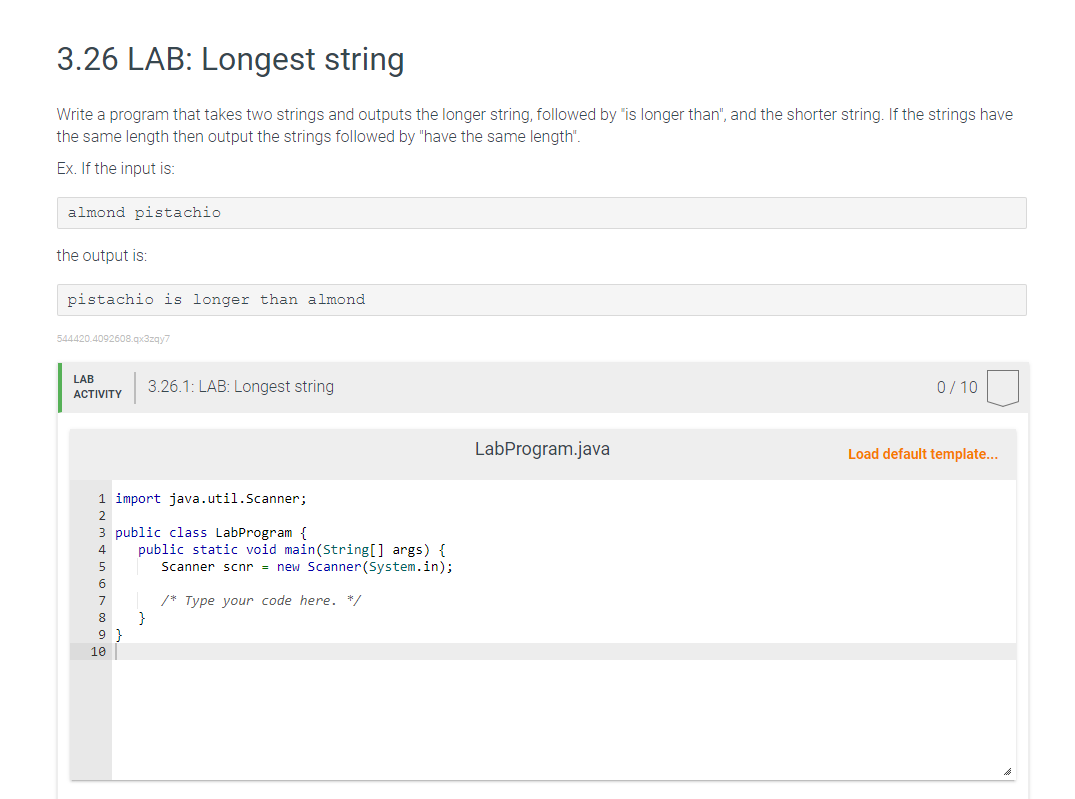Click the Load default template link
This screenshot has height=799, width=1075.
click(923, 454)
